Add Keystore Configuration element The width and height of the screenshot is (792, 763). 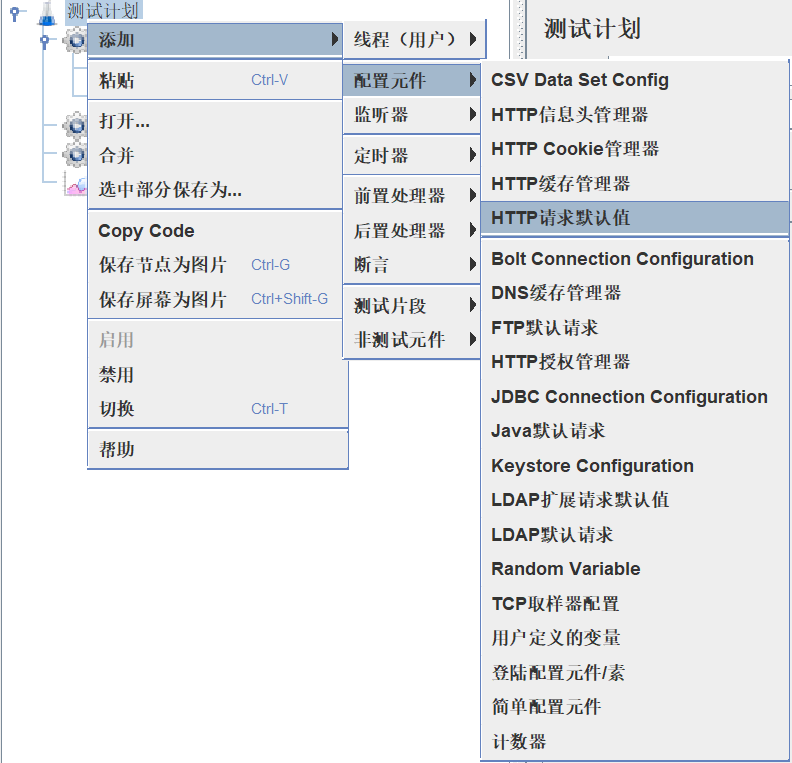(635, 466)
